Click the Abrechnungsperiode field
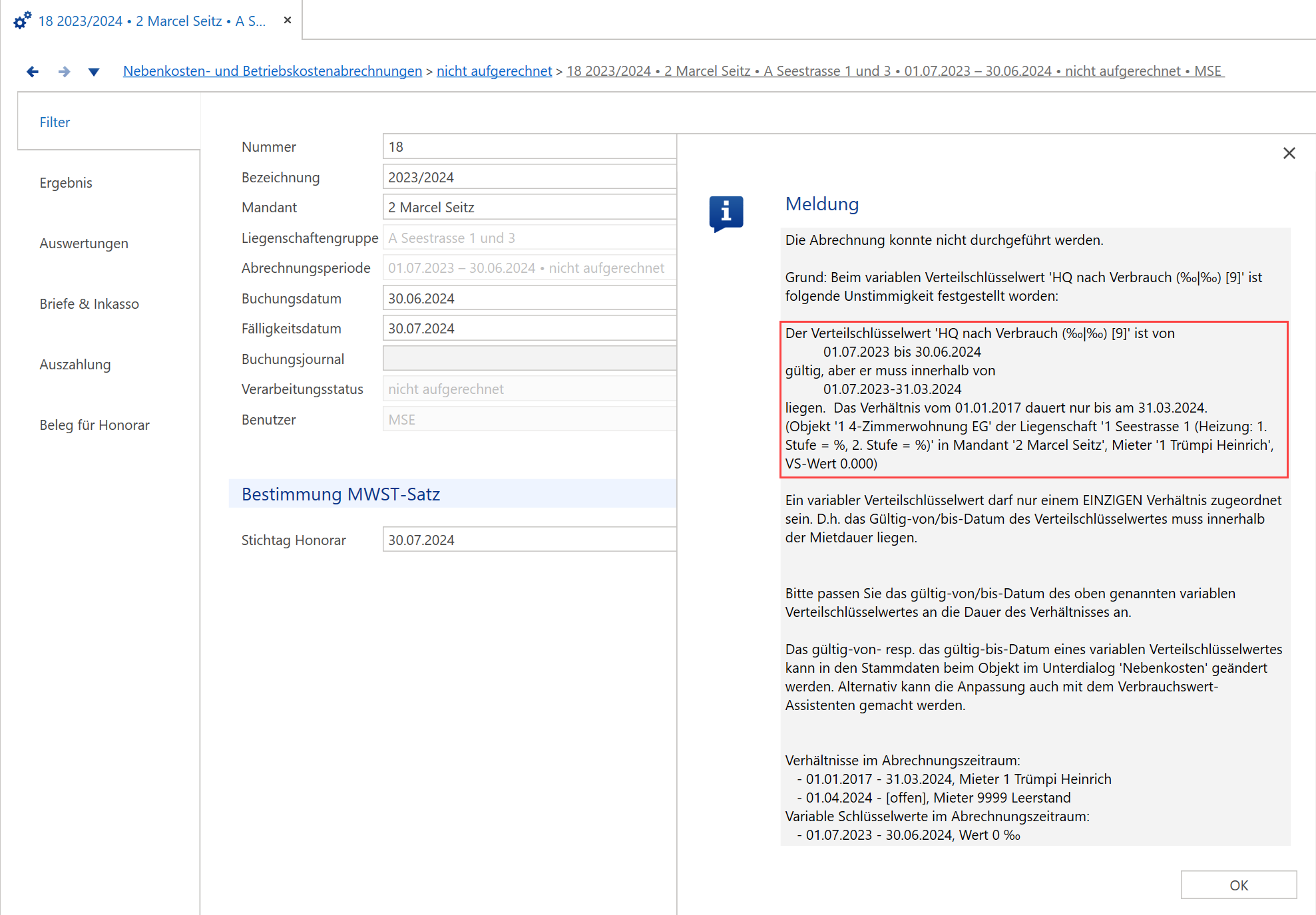Image resolution: width=1316 pixels, height=915 pixels. [529, 268]
